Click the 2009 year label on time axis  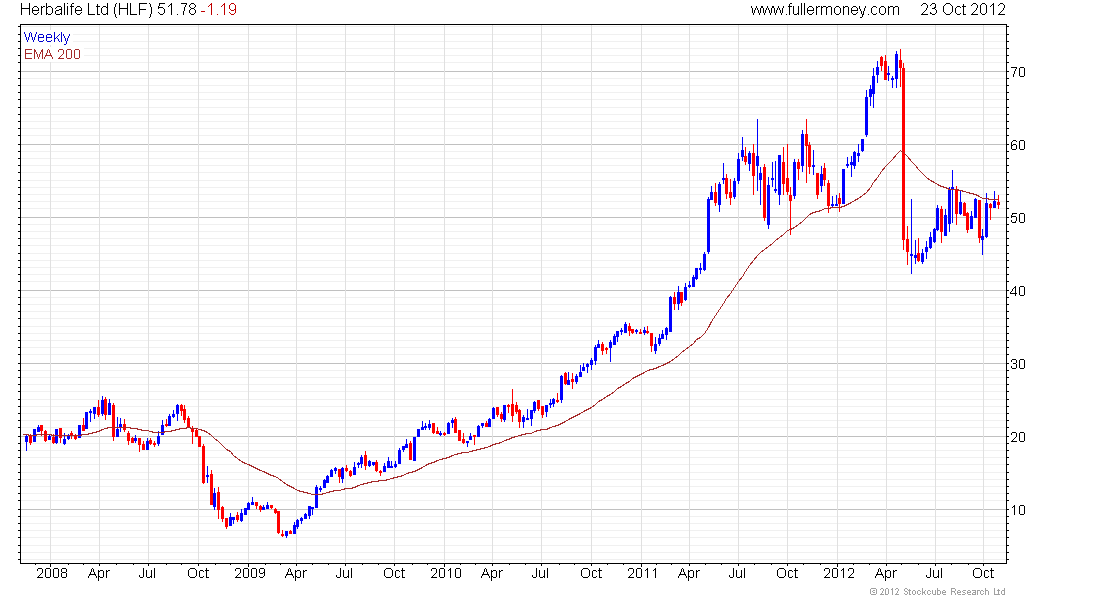[250, 573]
